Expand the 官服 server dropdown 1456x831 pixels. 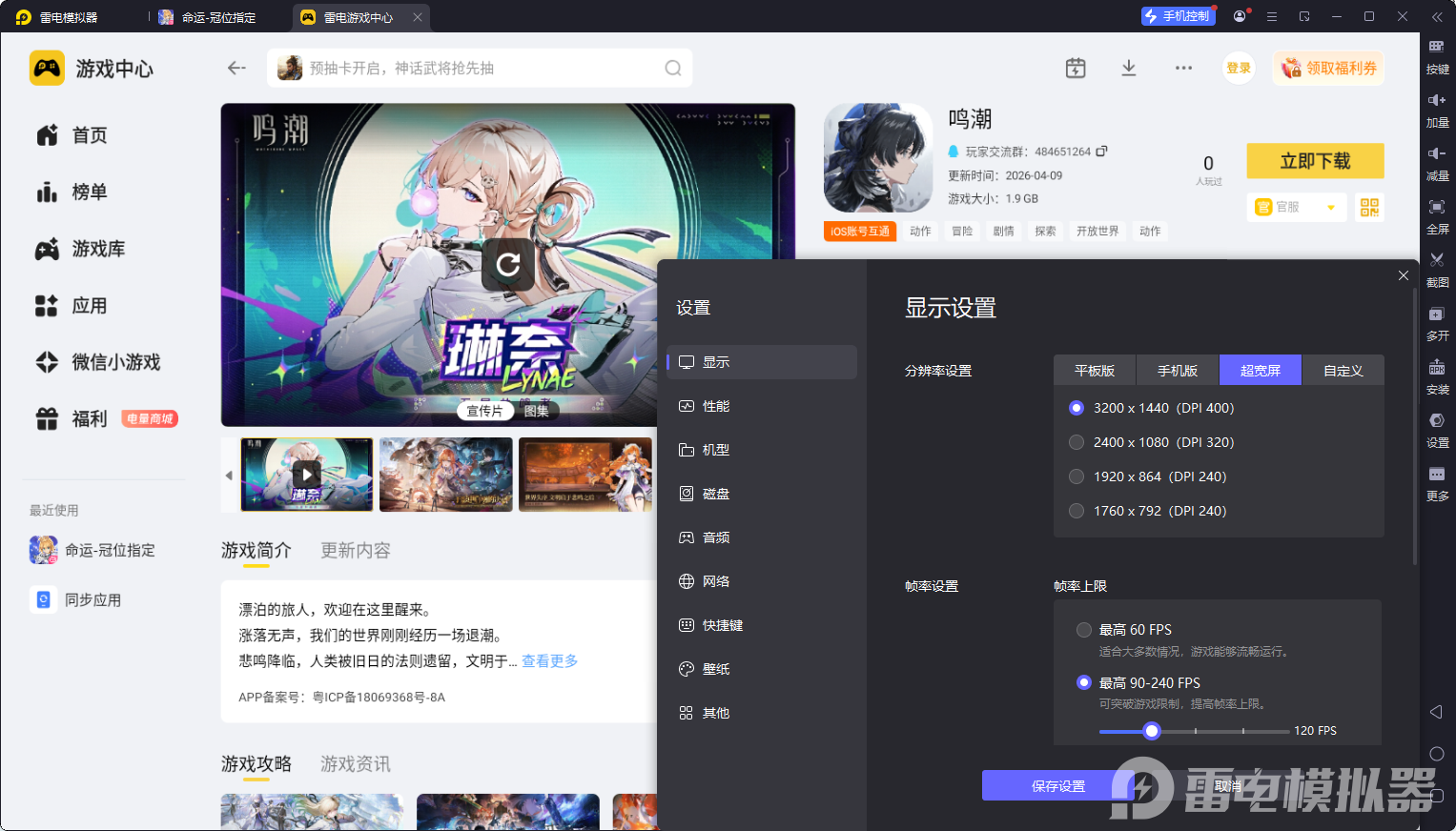1296,207
